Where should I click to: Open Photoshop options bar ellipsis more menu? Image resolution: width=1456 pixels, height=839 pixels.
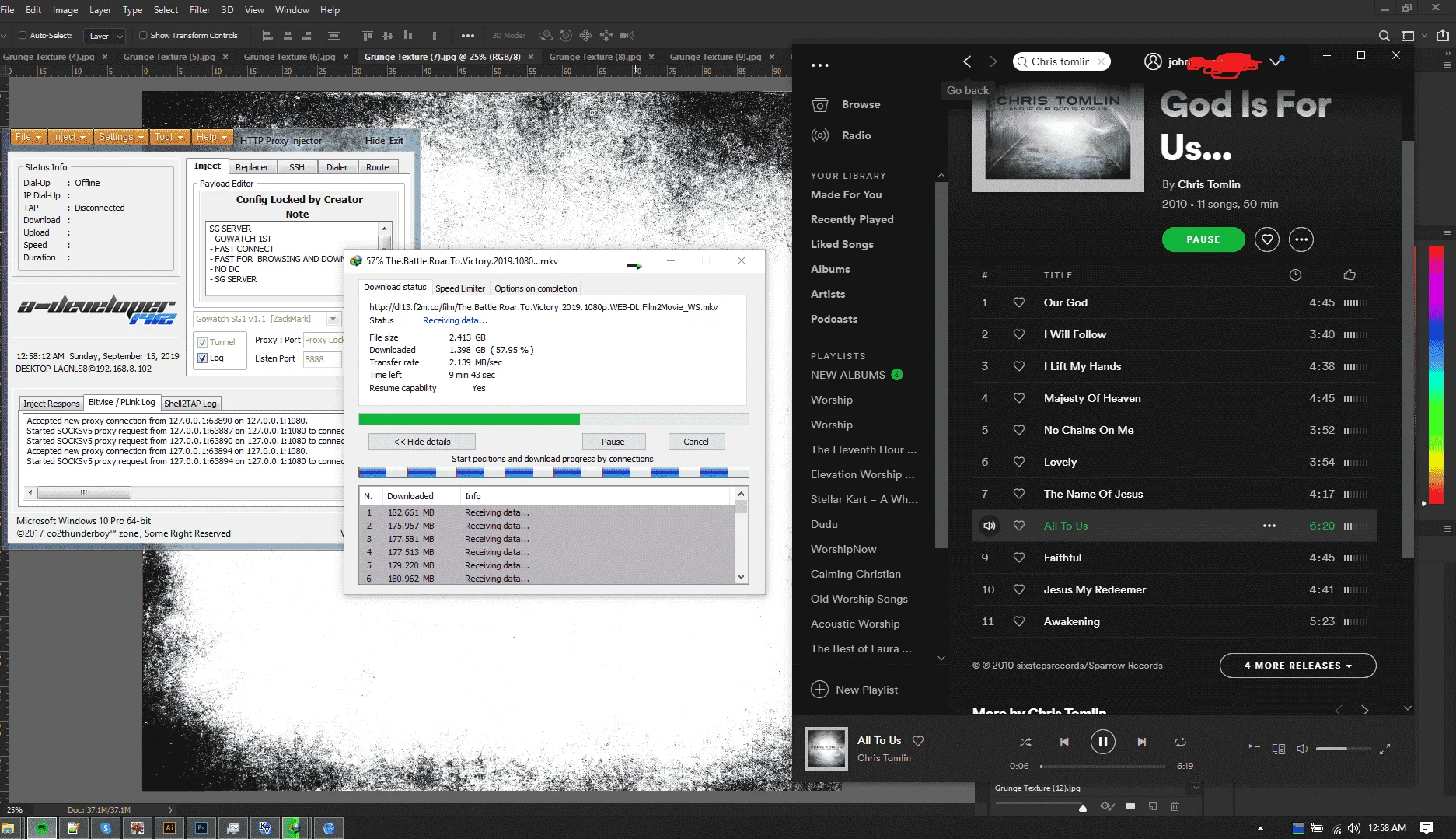467,35
